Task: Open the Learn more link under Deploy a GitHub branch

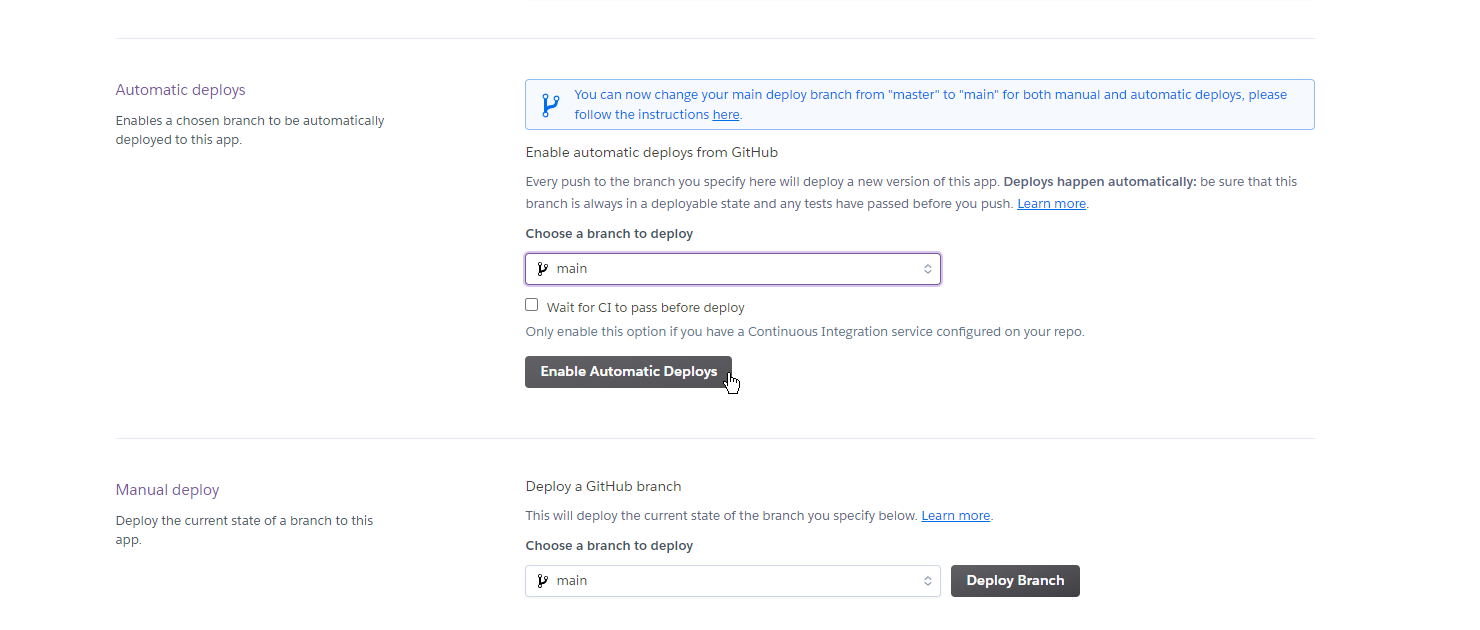Action: click(954, 515)
